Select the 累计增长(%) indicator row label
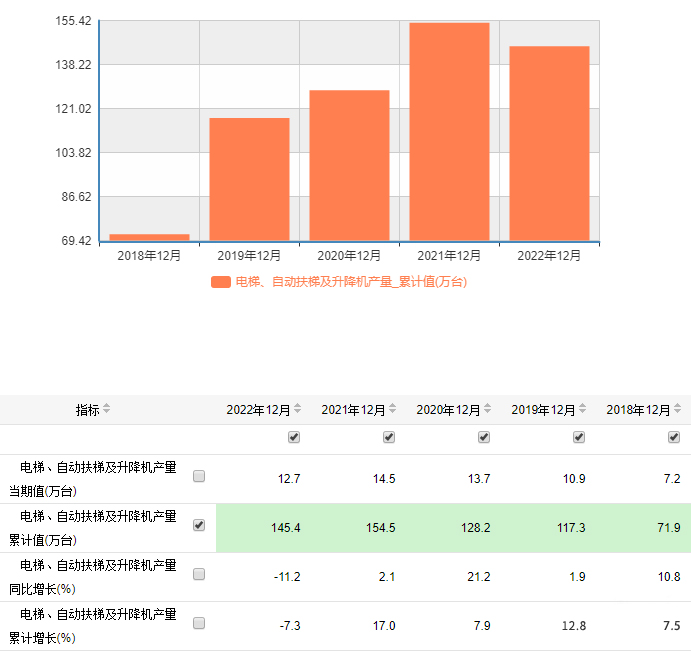This screenshot has height=651, width=691. tap(93, 626)
